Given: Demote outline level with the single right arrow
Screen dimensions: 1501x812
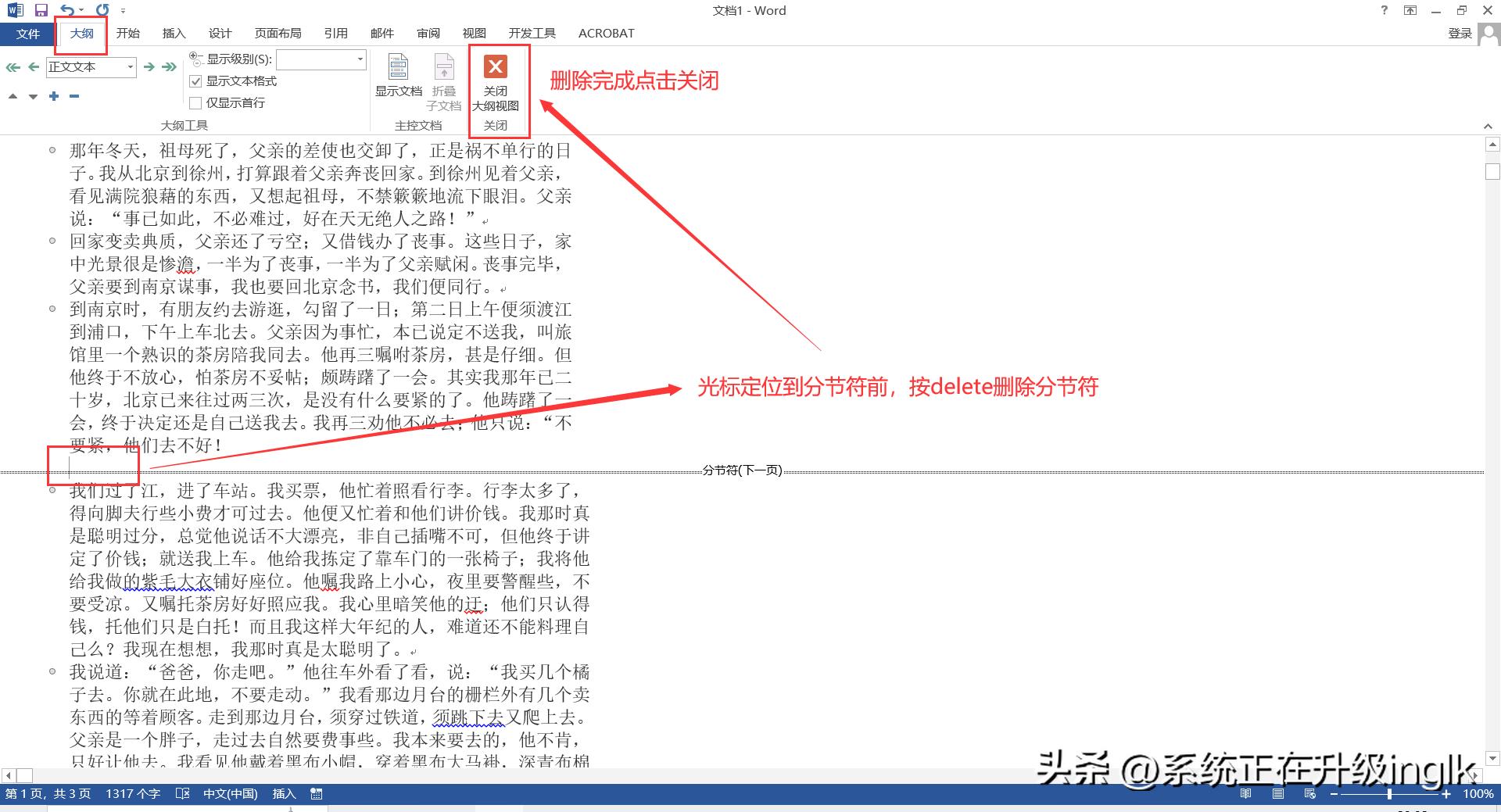Looking at the screenshot, I should coord(149,67).
